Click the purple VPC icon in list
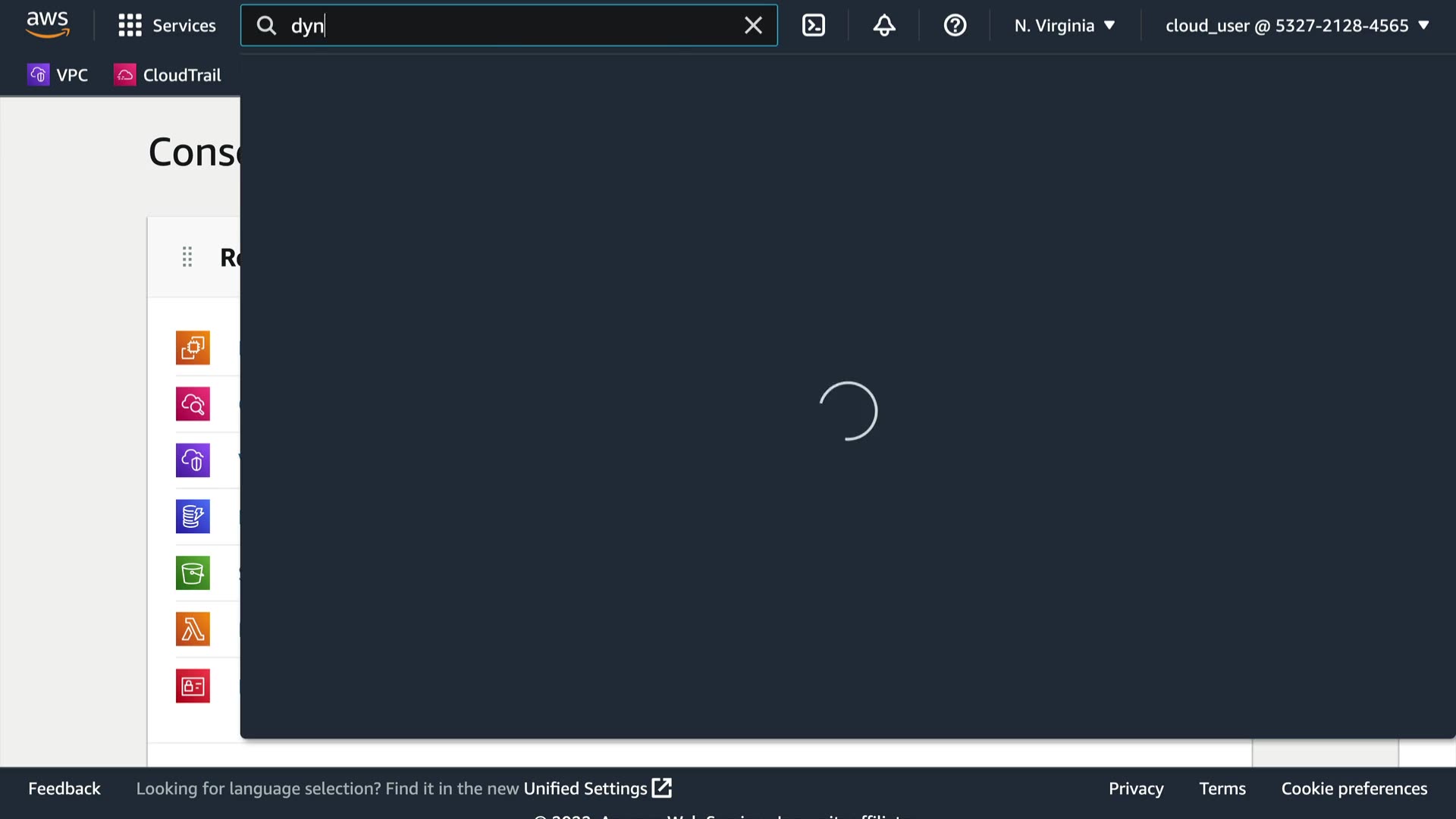Viewport: 1456px width, 819px height. click(x=193, y=460)
